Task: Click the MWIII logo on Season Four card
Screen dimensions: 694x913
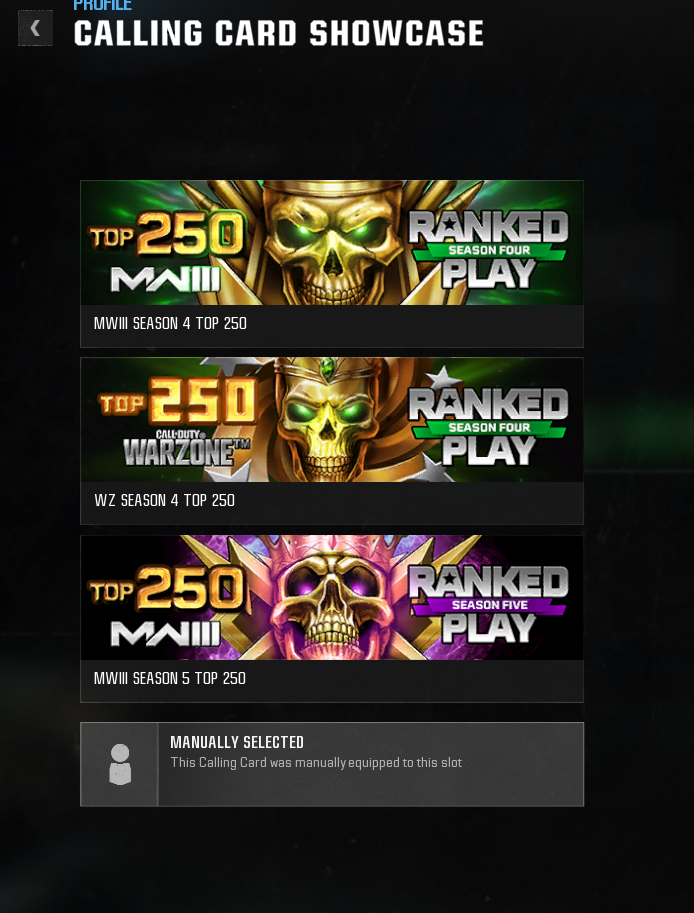Action: coord(165,279)
